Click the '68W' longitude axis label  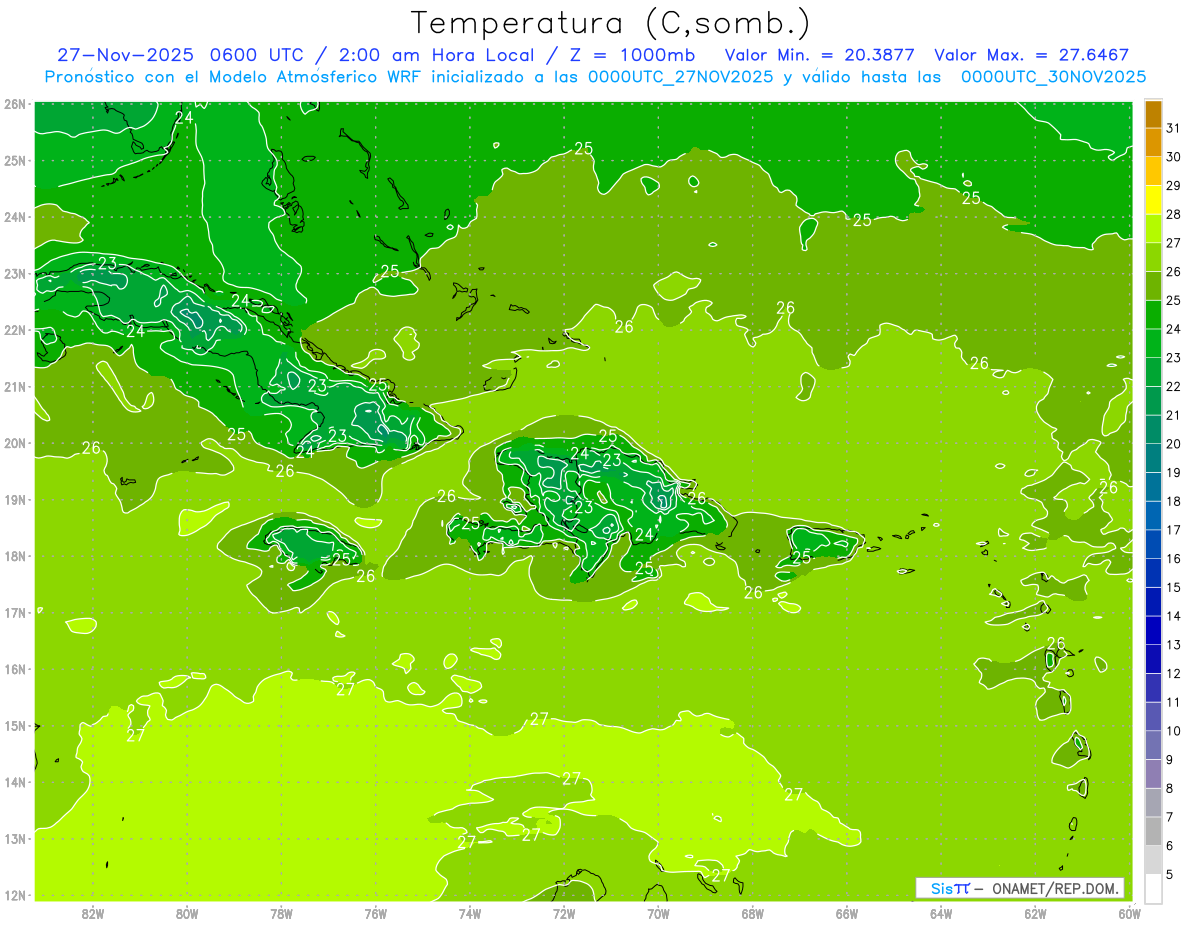point(753,912)
